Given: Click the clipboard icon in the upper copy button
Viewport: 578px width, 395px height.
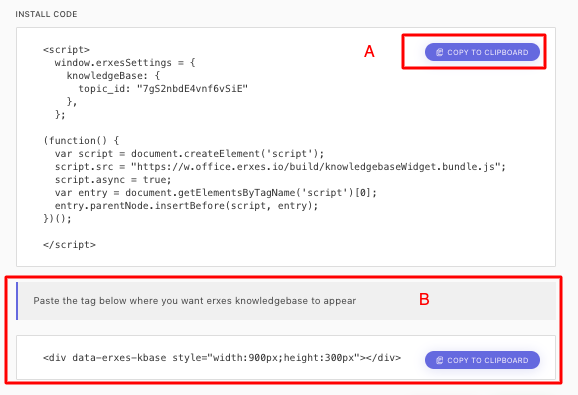Looking at the screenshot, I should (x=439, y=52).
